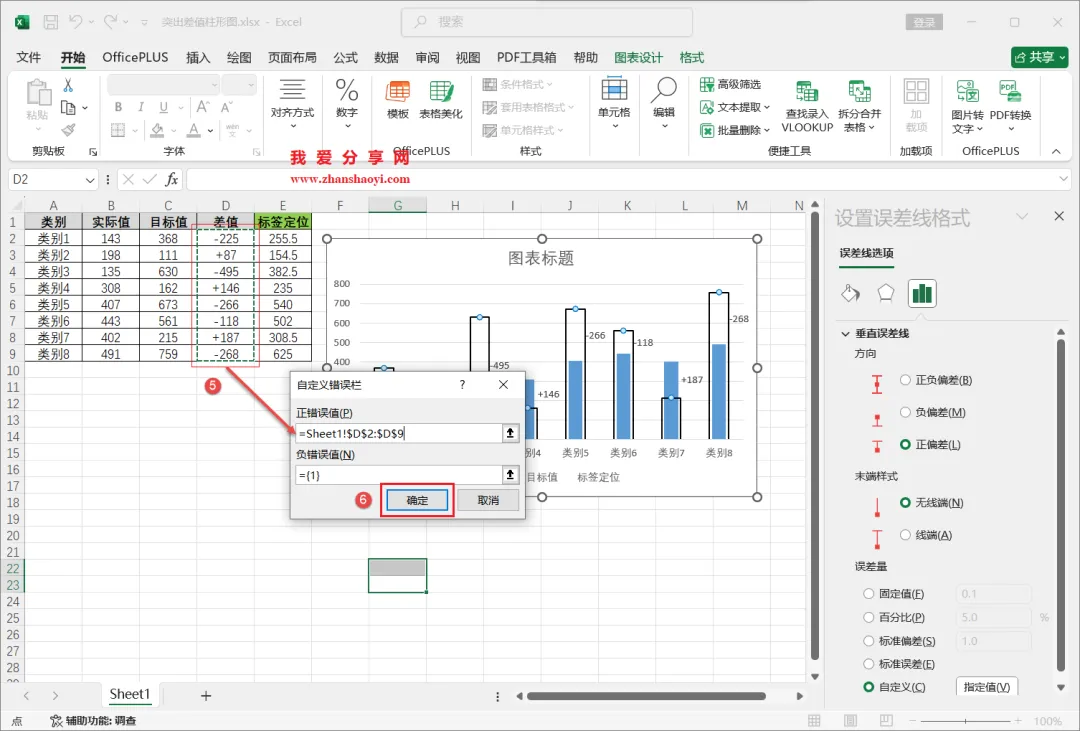Click the horizontal scrollbar thumb
This screenshot has height=731, width=1080.
click(x=645, y=696)
